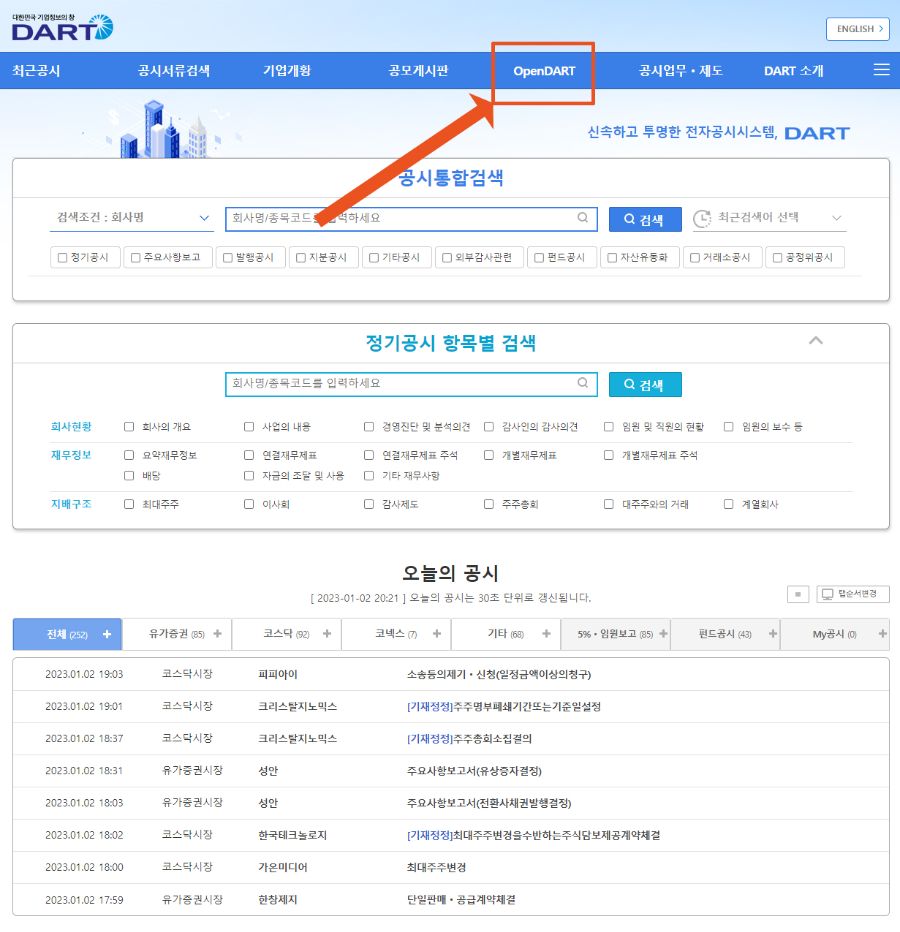The image size is (900, 932).
Task: Click magnifier icon in 공시통합검색 input
Action: coord(583,218)
